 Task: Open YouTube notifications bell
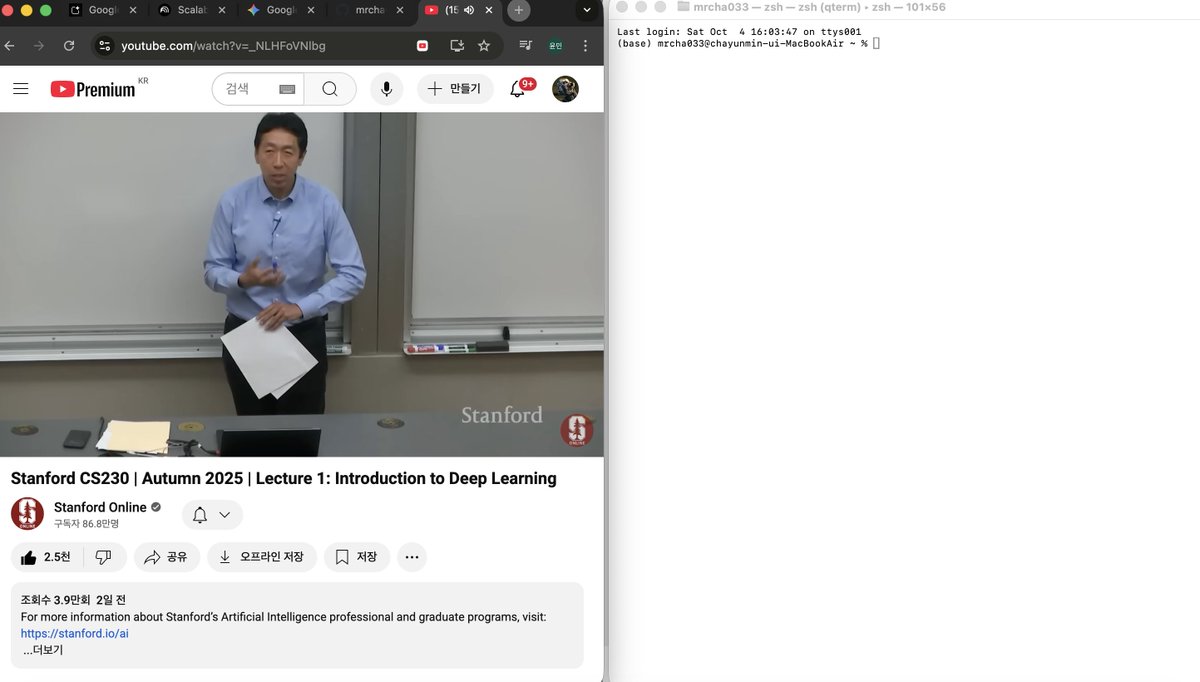coord(517,89)
